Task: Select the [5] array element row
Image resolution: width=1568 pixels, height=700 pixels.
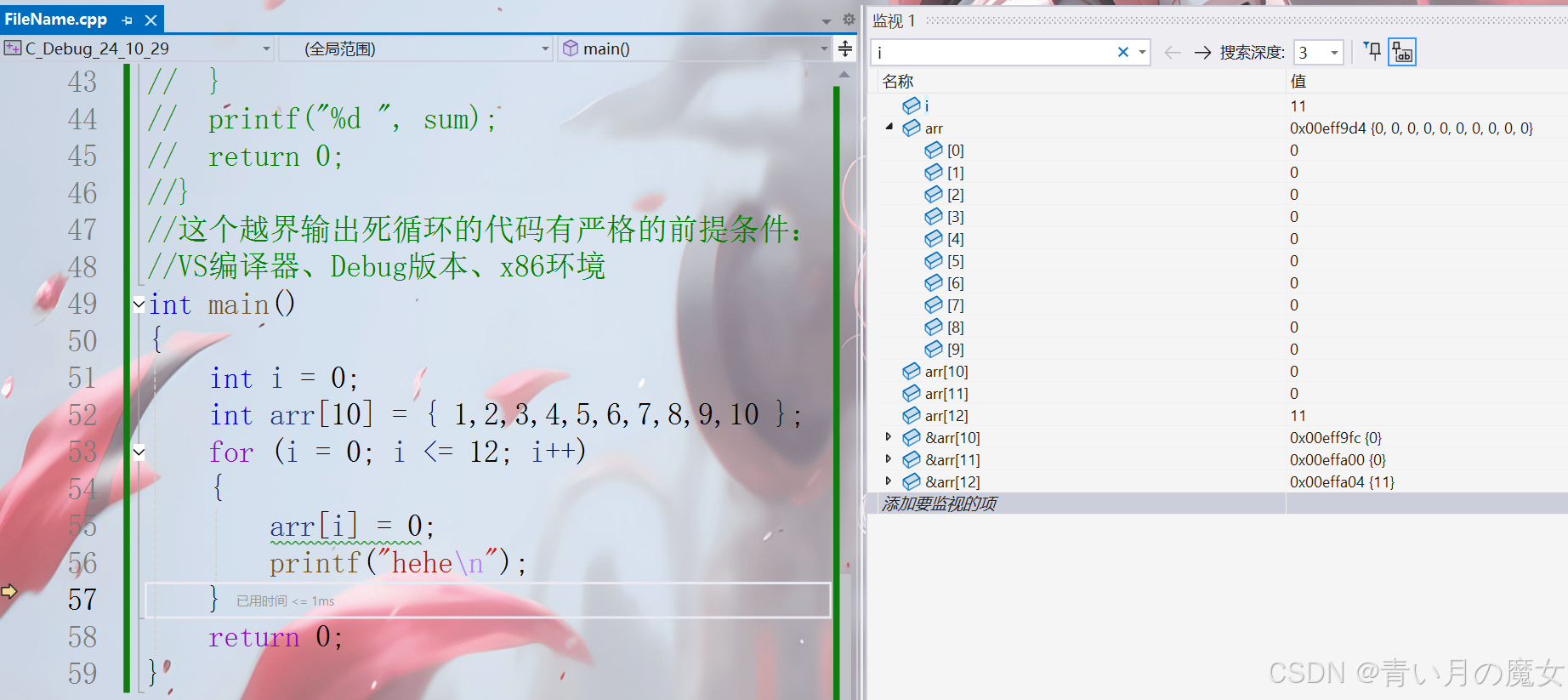Action: click(1219, 260)
